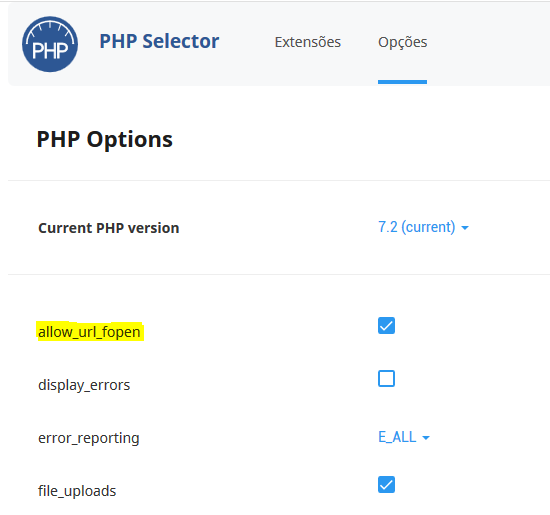Click the caret arrow beside 7.2 (current)

465,228
